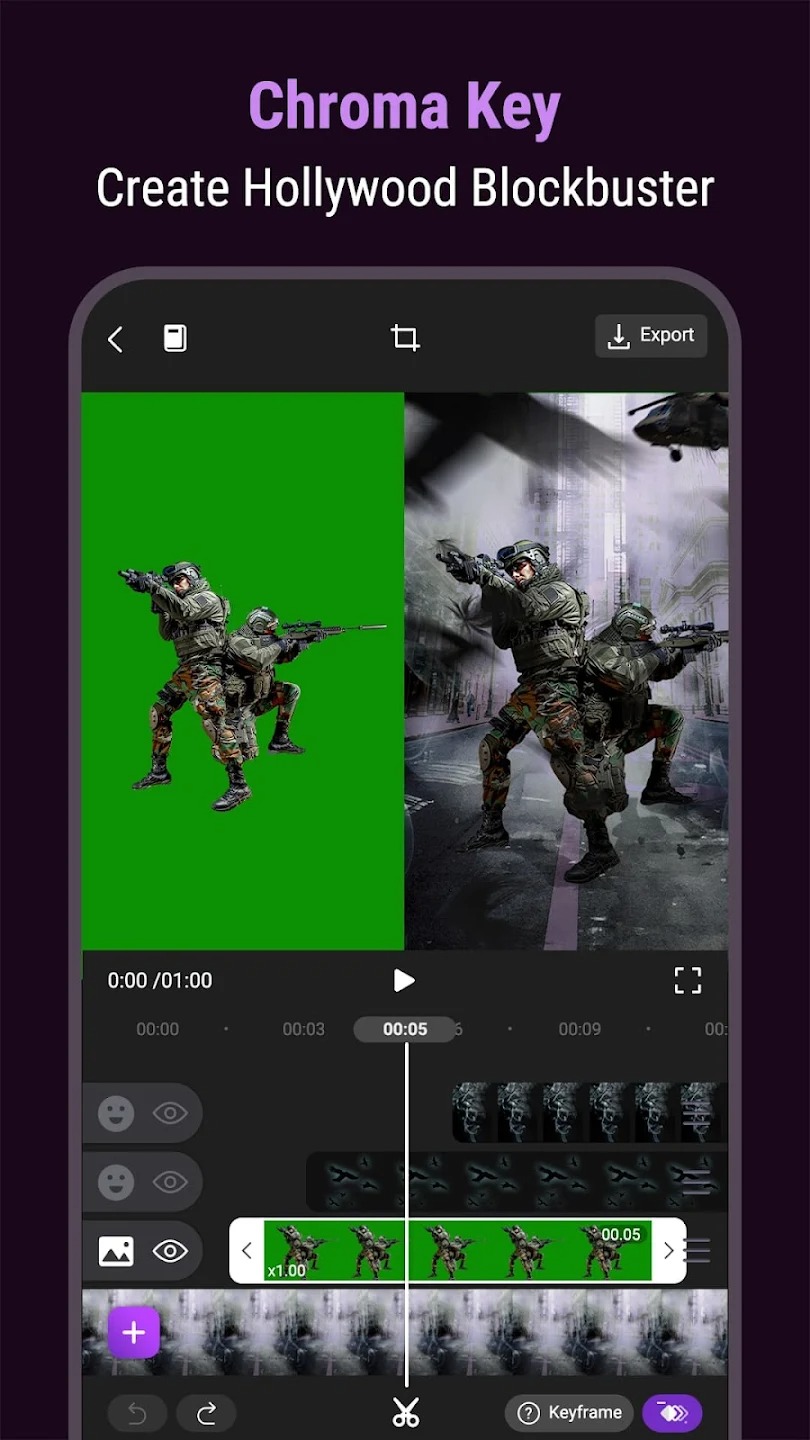Toggle visibility of the image overlay track
Screen dimensions: 810x1440
[170, 1251]
